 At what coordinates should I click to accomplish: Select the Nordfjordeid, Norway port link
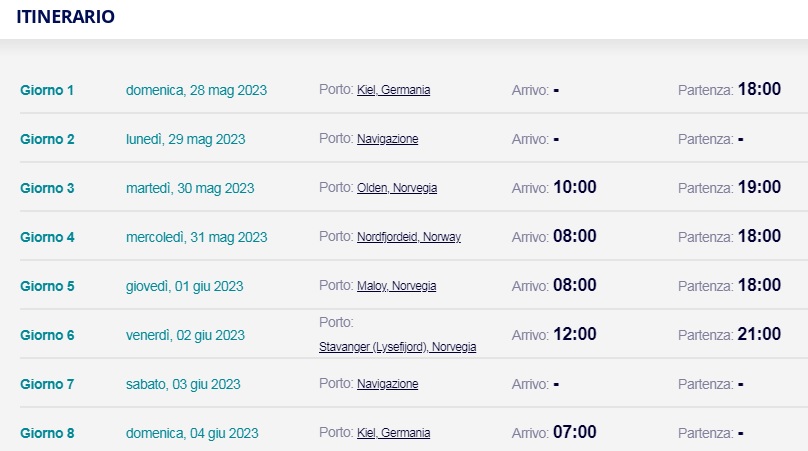[x=409, y=237]
